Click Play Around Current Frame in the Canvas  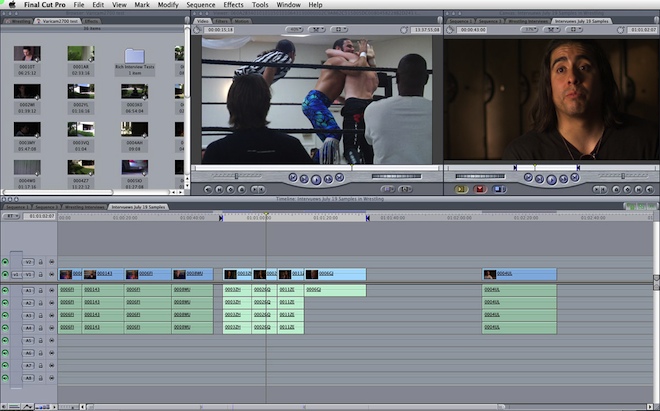click(564, 179)
